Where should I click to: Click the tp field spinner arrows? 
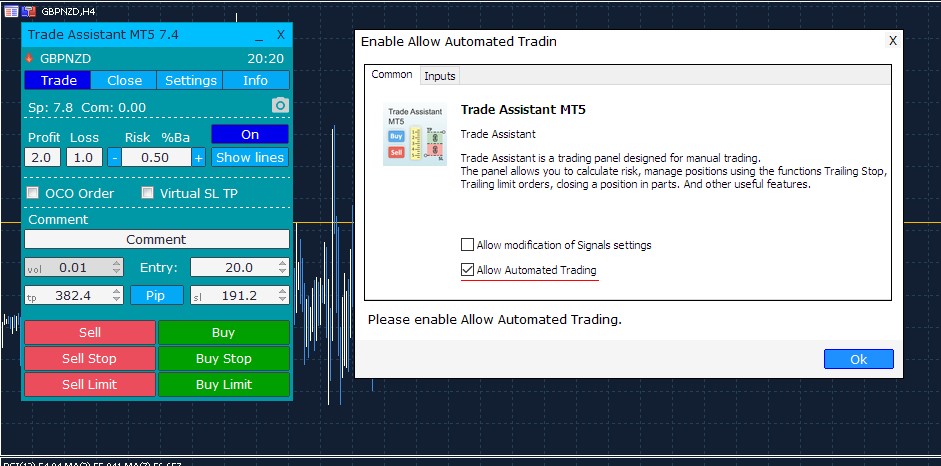coord(116,295)
